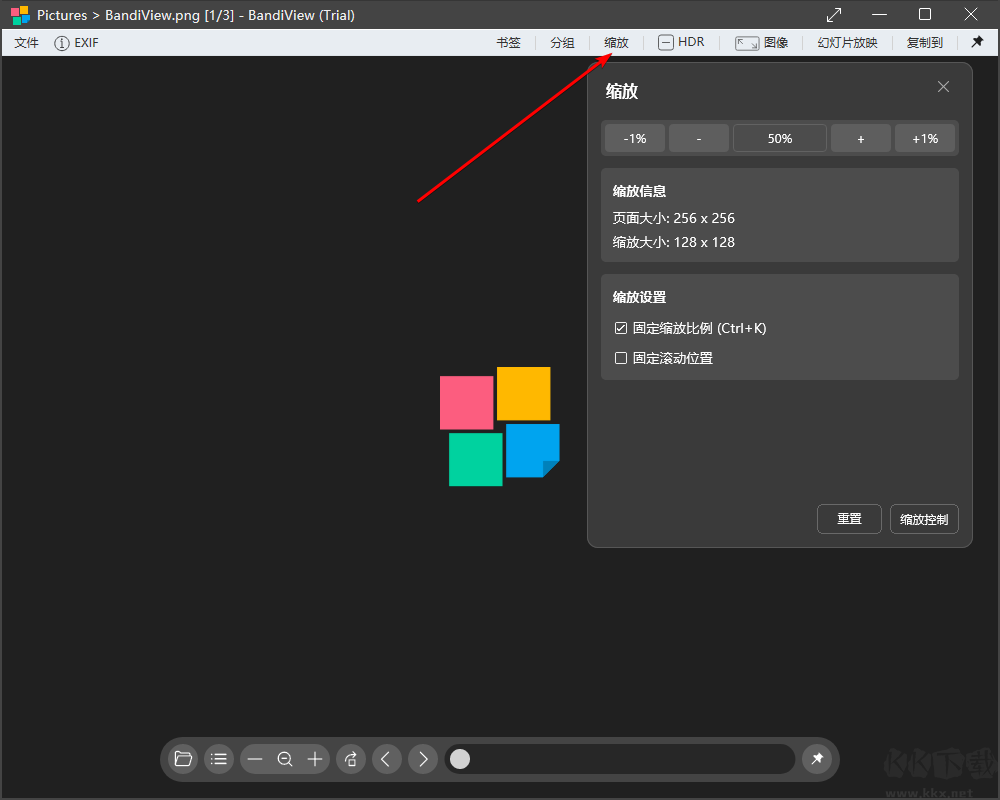
Task: Open the 分组 menu
Action: click(562, 43)
